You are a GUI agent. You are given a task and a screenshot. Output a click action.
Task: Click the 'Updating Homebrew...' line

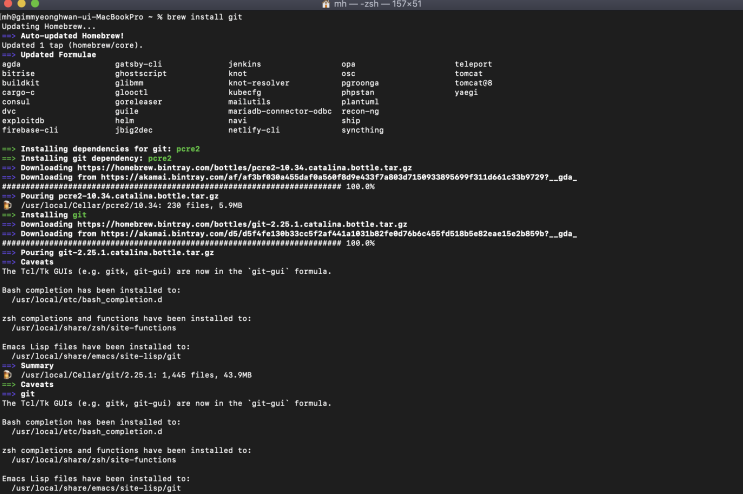49,27
